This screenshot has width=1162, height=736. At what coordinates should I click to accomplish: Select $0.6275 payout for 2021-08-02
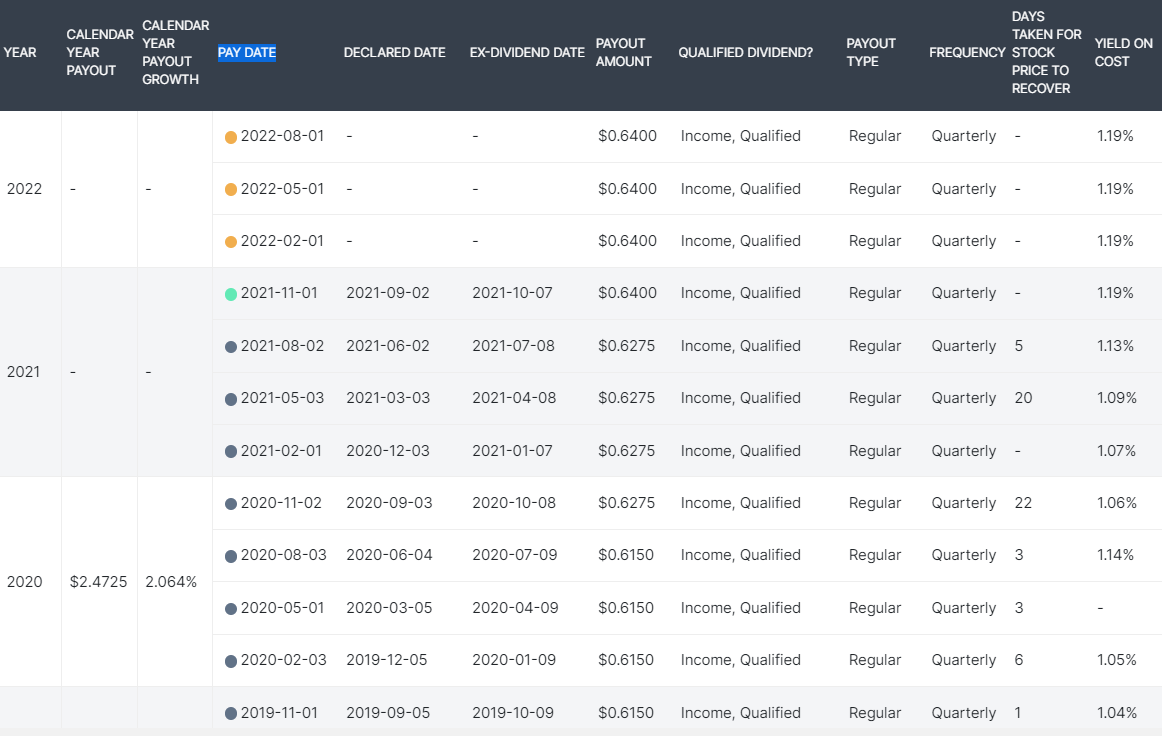[x=627, y=346]
